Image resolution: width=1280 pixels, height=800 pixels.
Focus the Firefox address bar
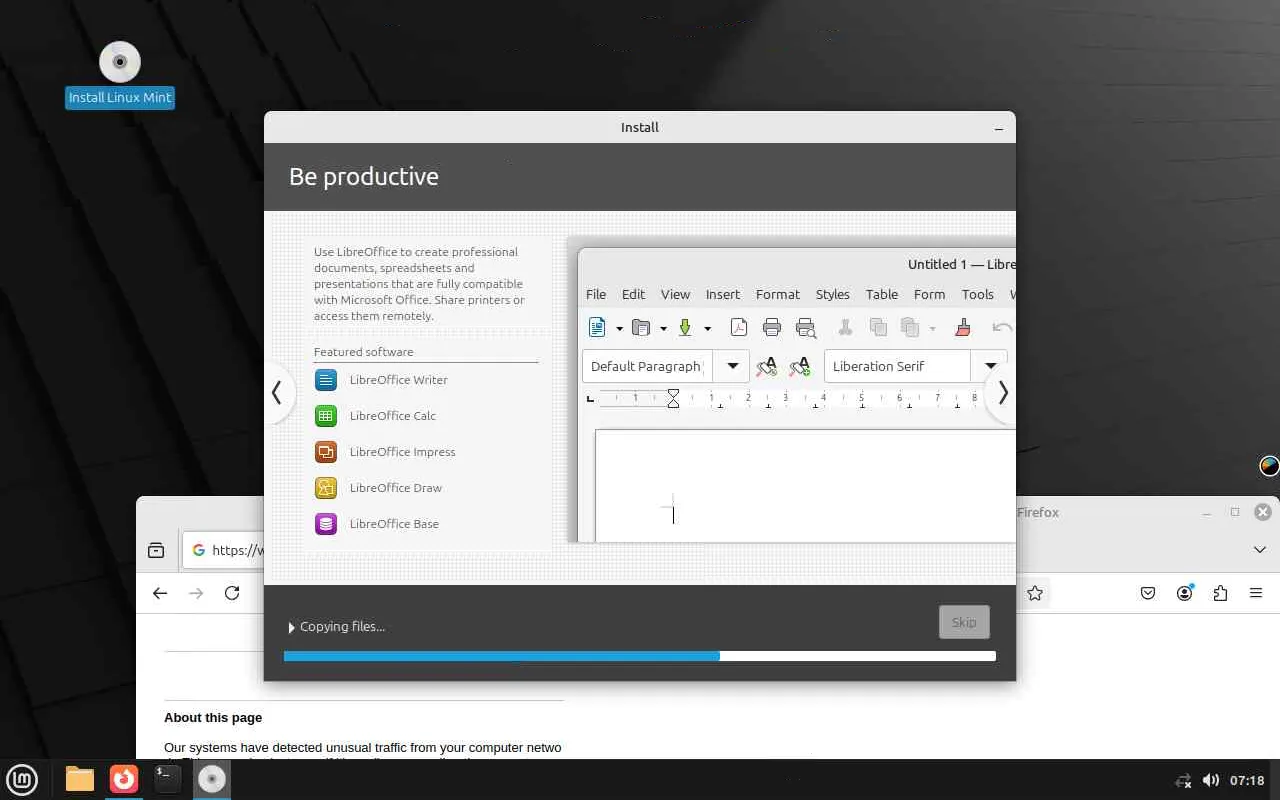[x=224, y=550]
